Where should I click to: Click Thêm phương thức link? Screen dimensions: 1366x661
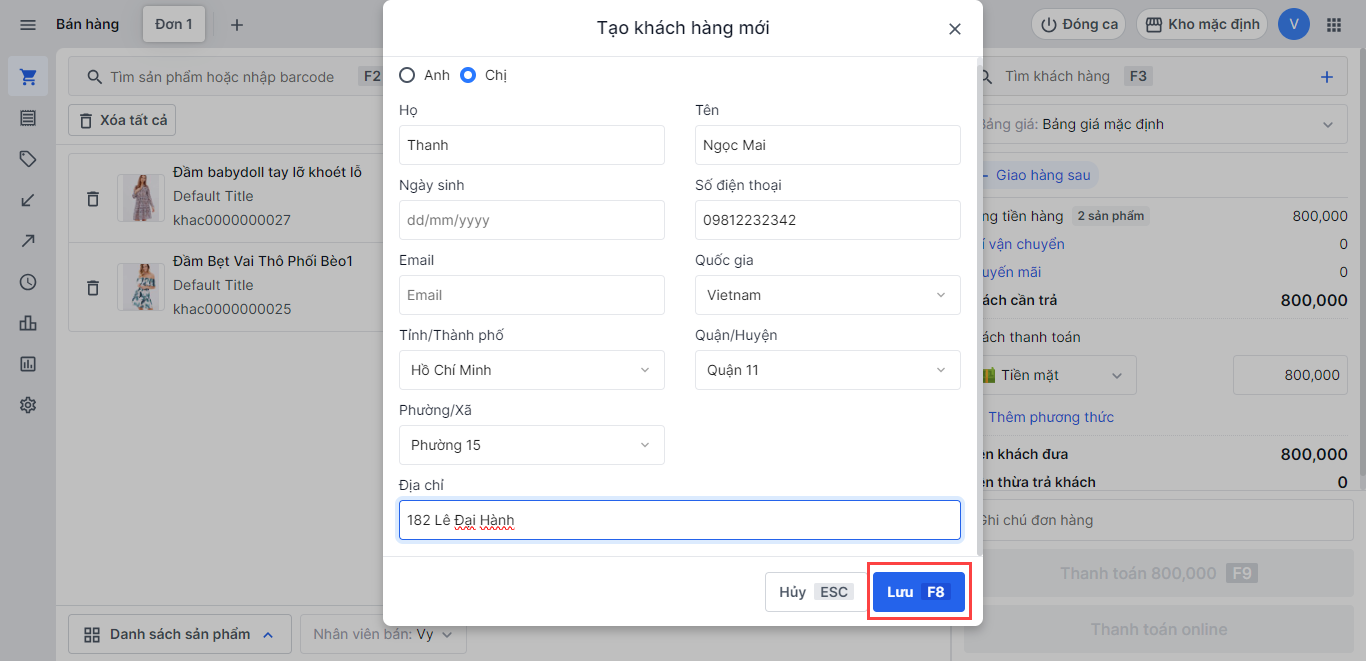pyautogui.click(x=1050, y=417)
